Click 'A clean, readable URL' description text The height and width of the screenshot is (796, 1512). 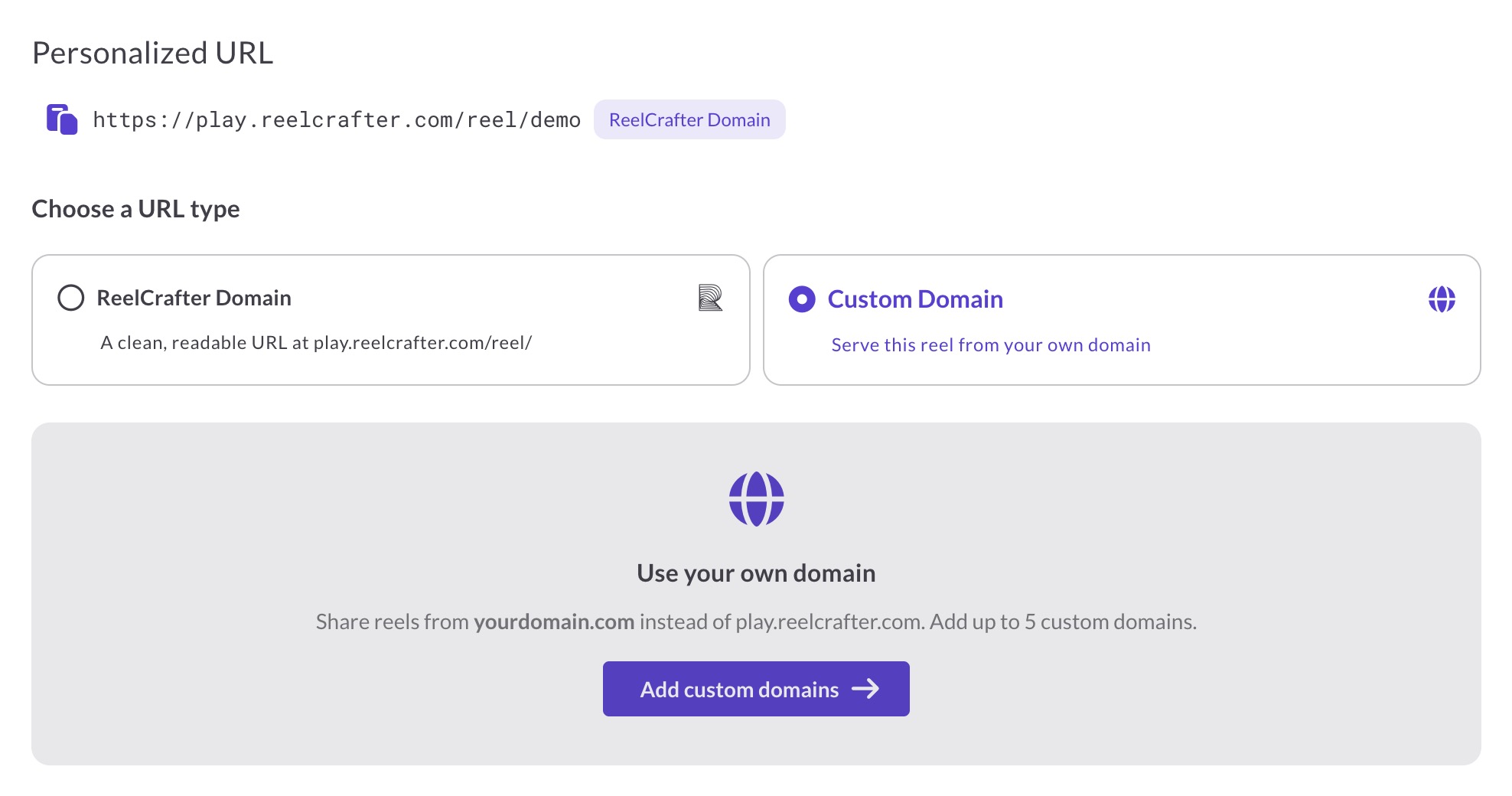tap(316, 343)
